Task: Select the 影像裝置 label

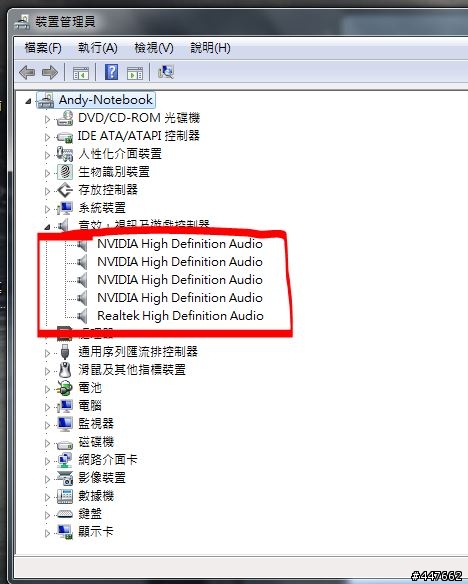Action: [102, 477]
